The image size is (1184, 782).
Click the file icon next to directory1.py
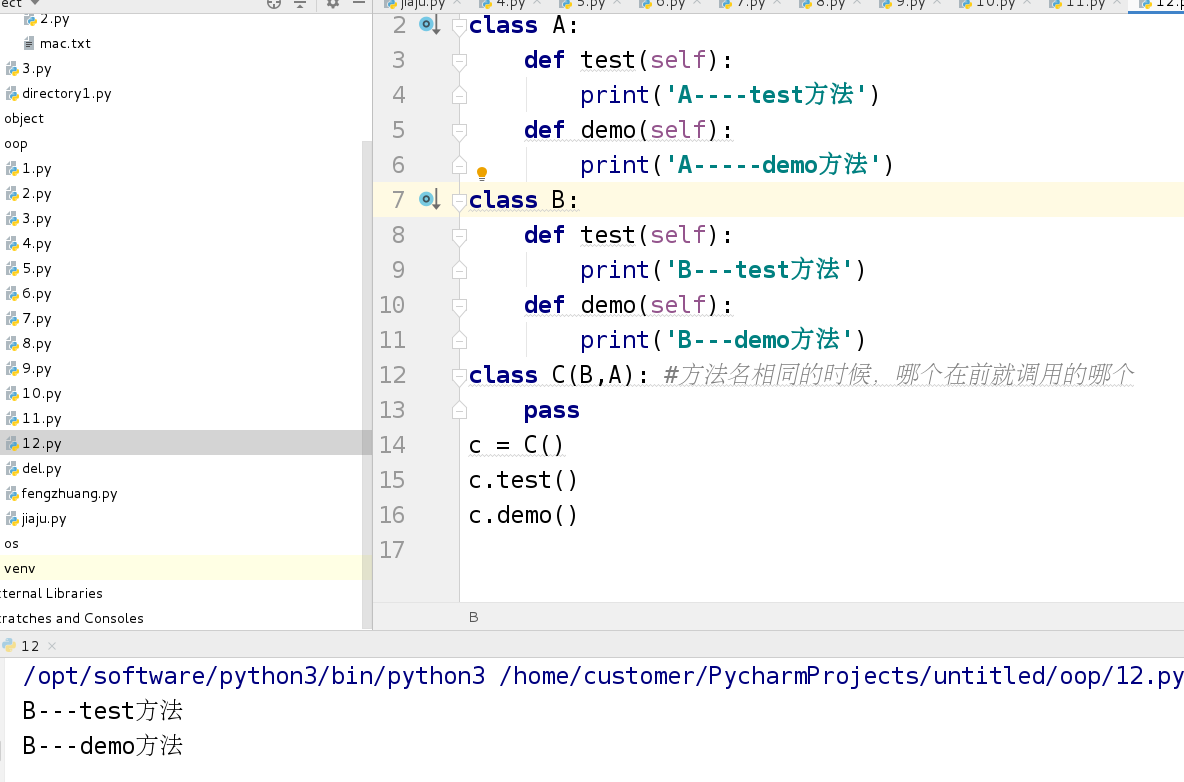click(12, 94)
